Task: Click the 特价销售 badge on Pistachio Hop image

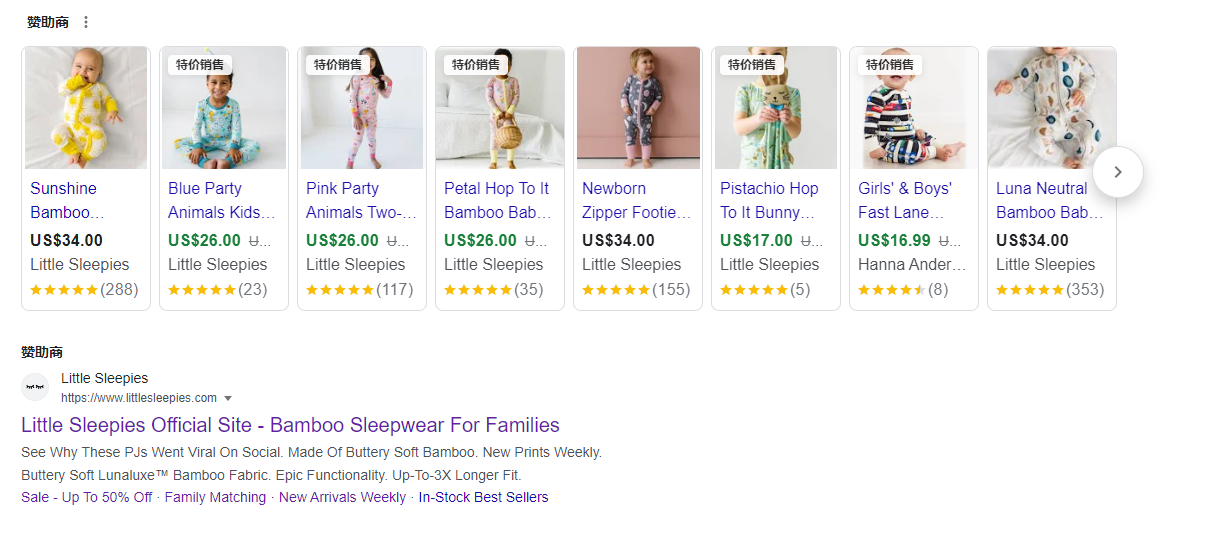Action: [752, 65]
